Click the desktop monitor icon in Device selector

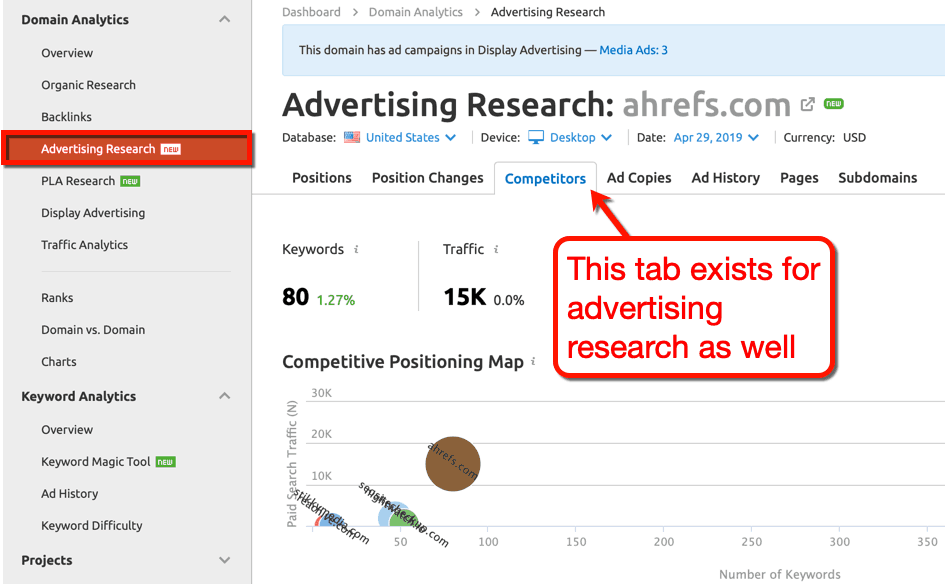tap(535, 137)
